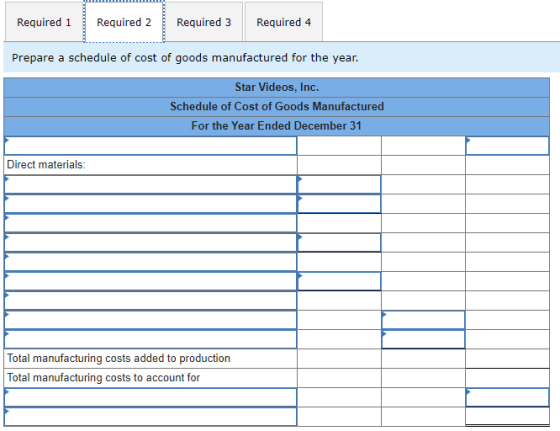Click the Star Videos, Inc. header
The image size is (560, 431).
(x=276, y=87)
